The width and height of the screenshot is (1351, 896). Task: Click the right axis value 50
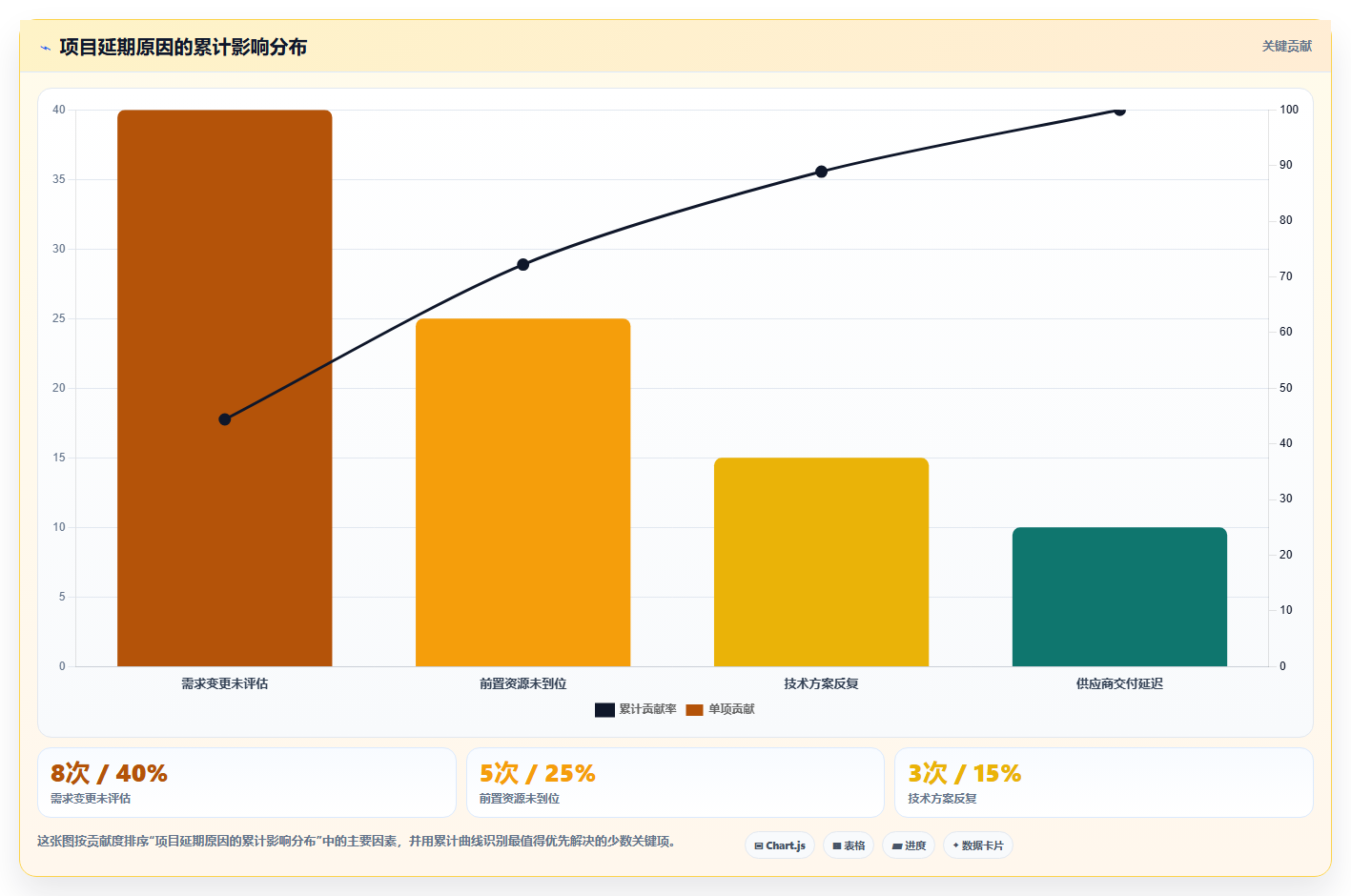click(1286, 388)
